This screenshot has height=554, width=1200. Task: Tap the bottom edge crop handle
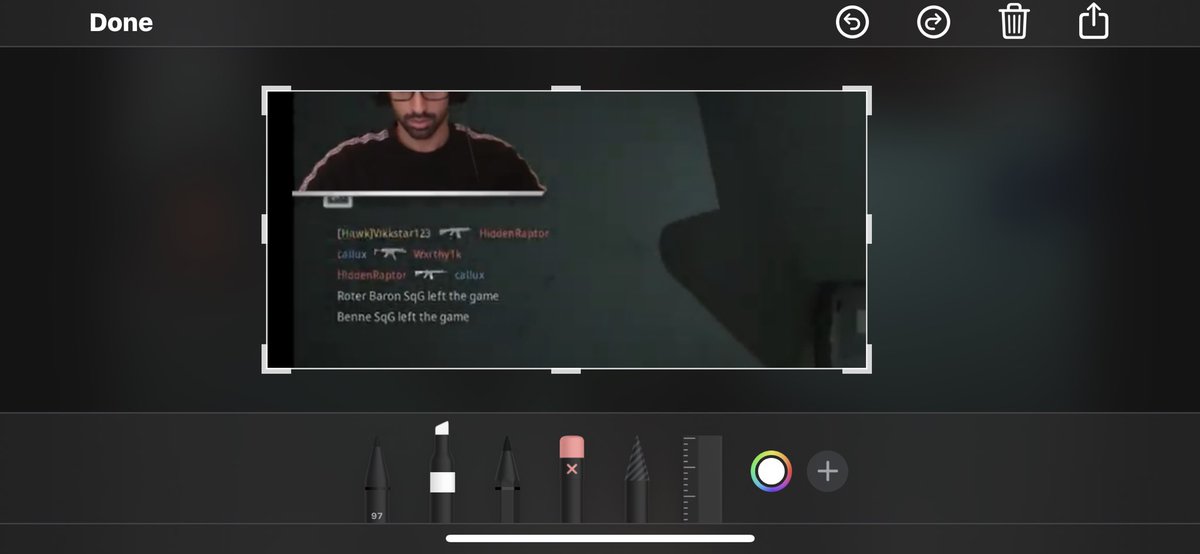(x=566, y=371)
